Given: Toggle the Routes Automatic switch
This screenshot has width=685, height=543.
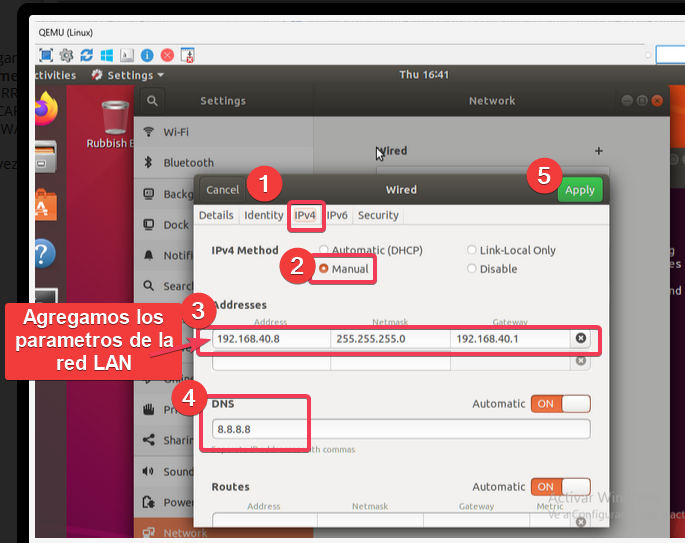Looking at the screenshot, I should pyautogui.click(x=560, y=487).
